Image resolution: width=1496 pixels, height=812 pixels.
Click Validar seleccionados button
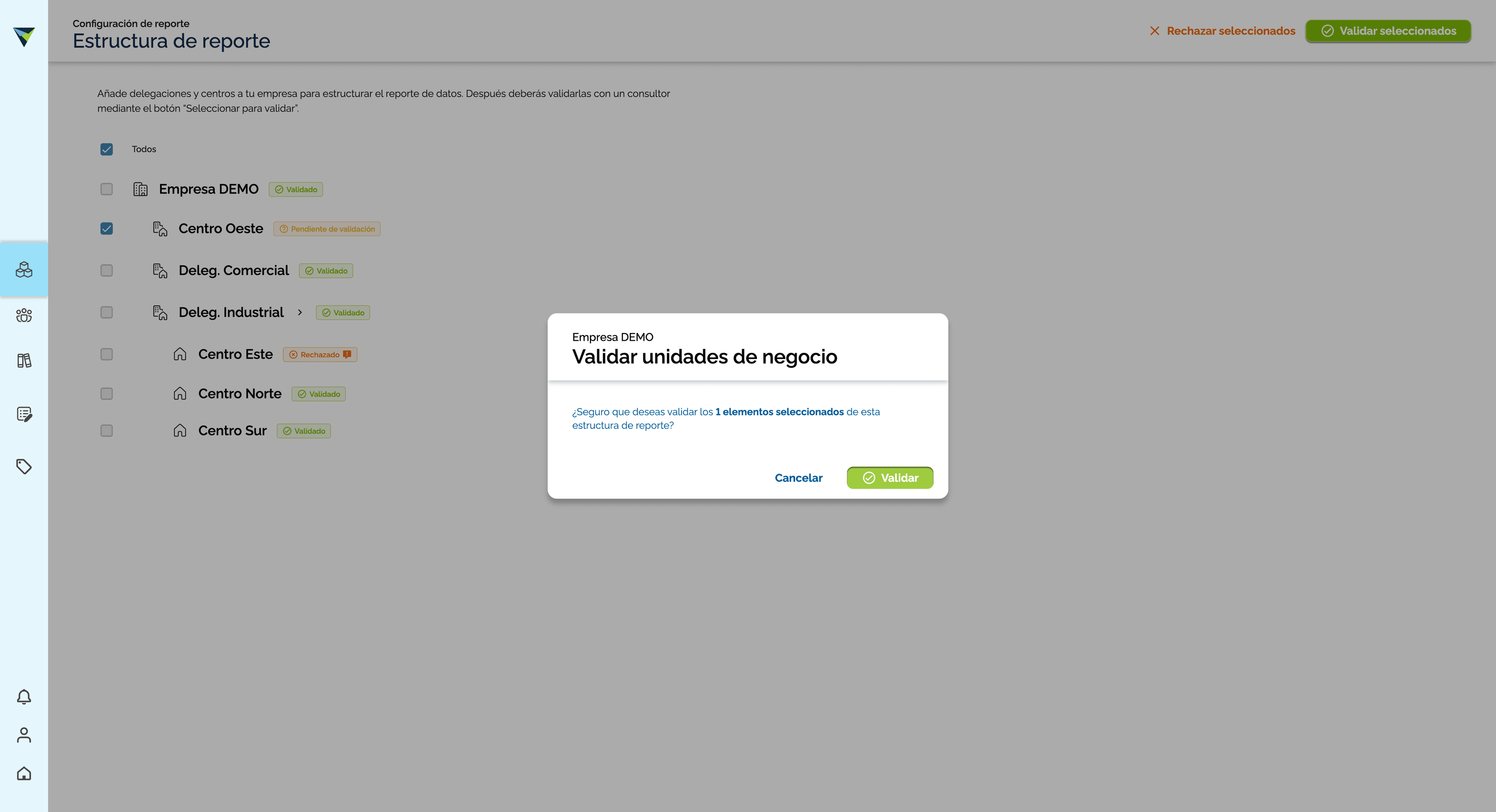1388,31
